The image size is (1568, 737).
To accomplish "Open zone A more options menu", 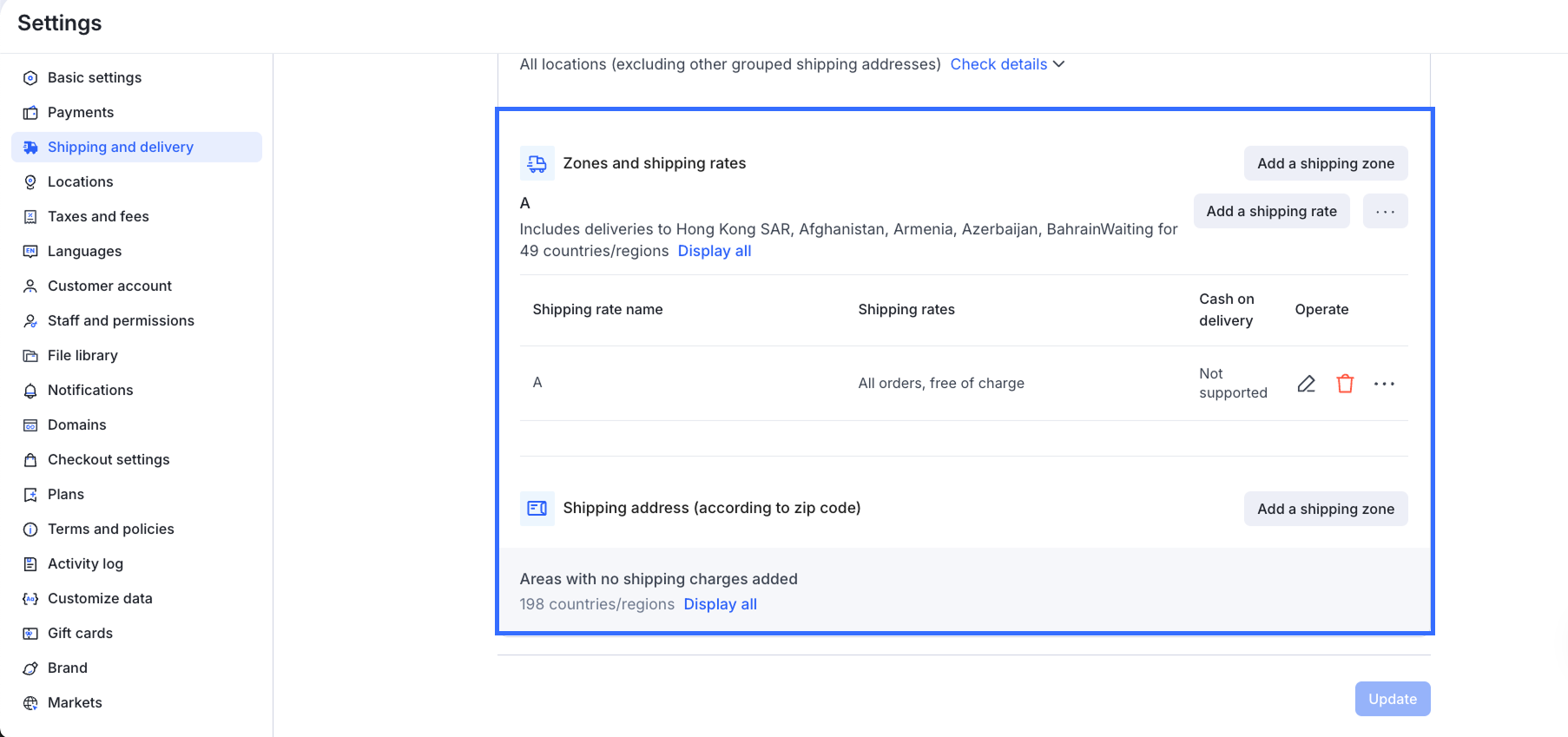I will tap(1385, 212).
